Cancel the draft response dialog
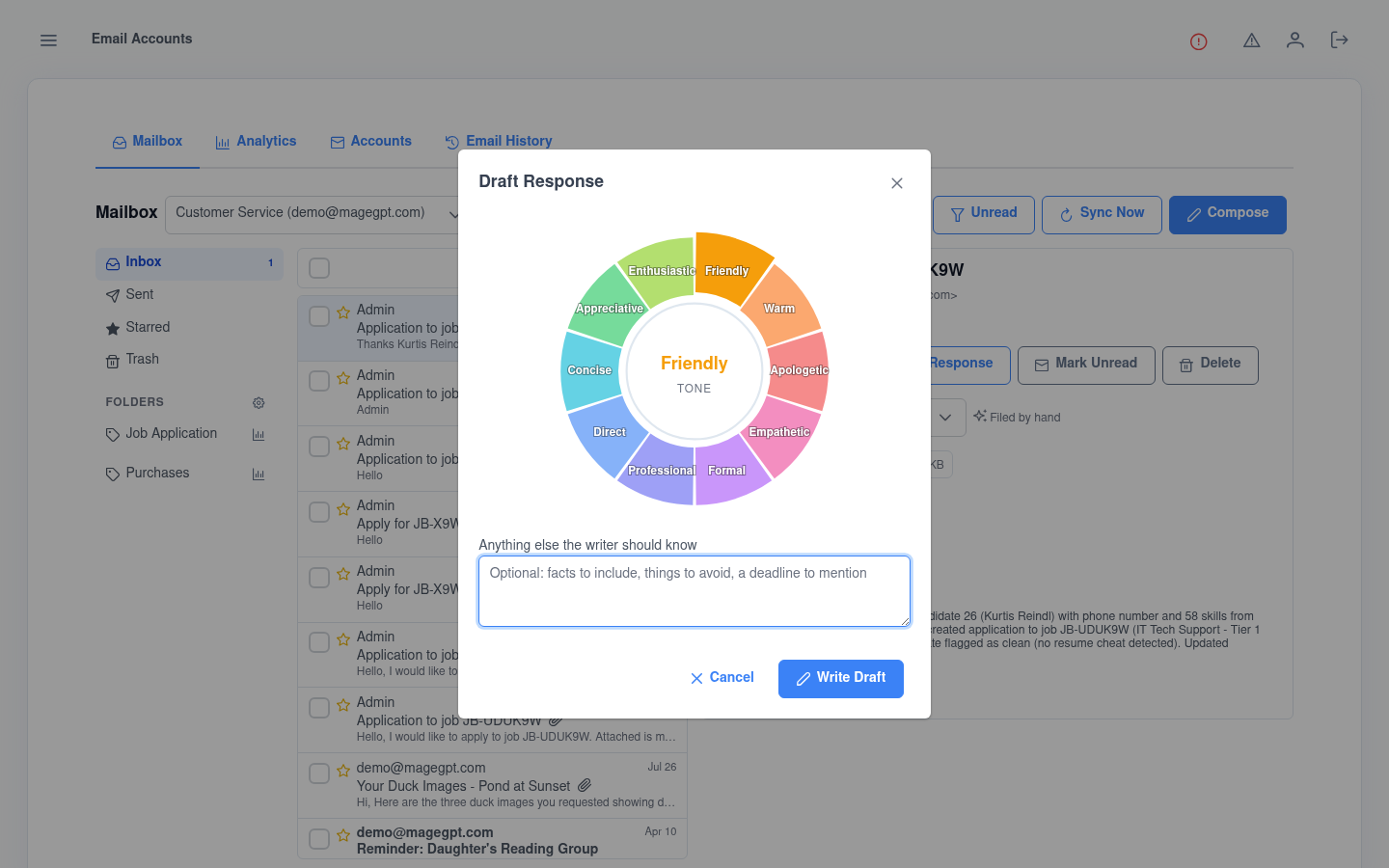This screenshot has width=1389, height=868. pyautogui.click(x=722, y=678)
